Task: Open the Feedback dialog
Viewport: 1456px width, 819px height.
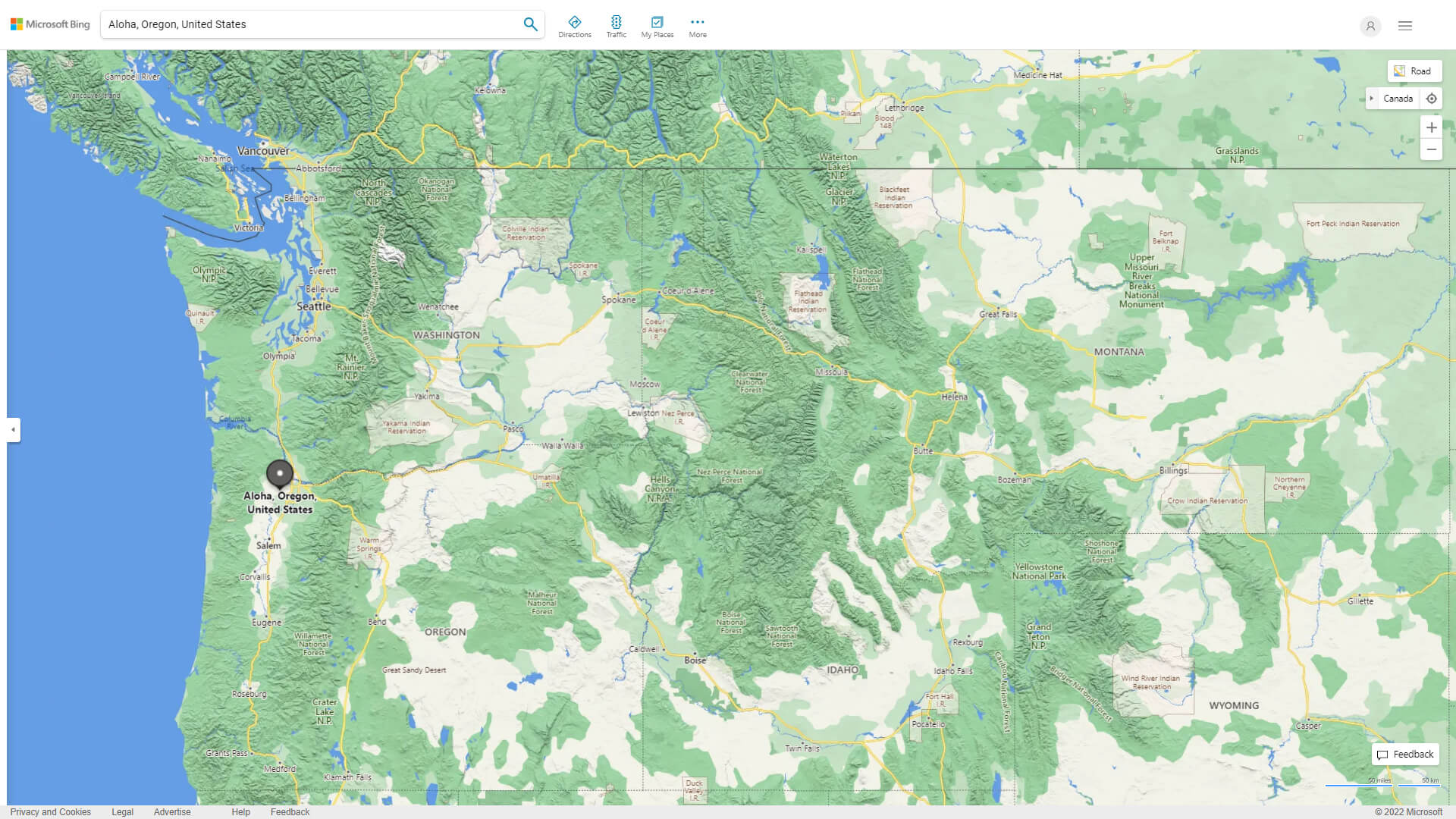Action: coord(1405,755)
